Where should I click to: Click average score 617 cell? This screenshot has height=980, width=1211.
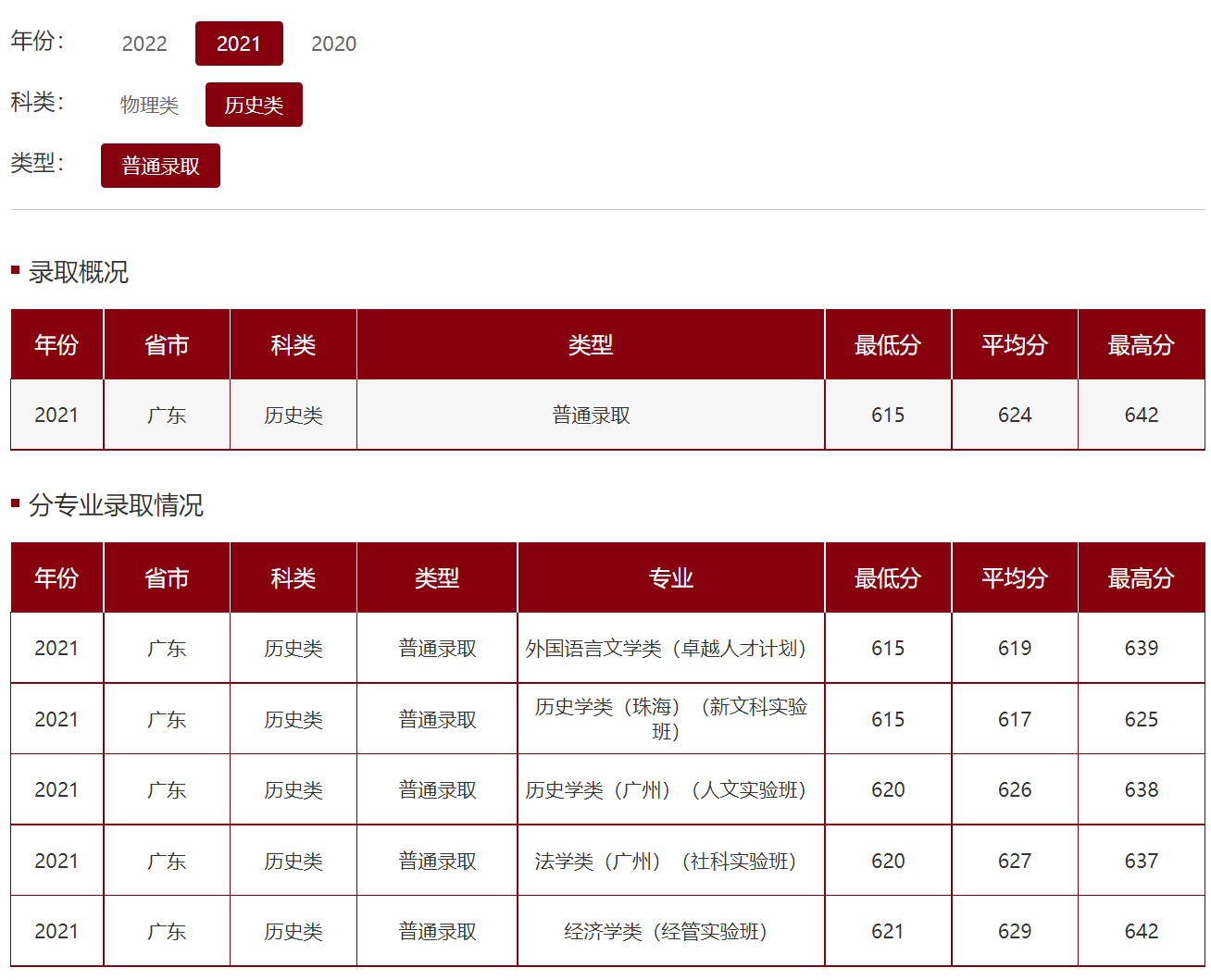[1015, 719]
